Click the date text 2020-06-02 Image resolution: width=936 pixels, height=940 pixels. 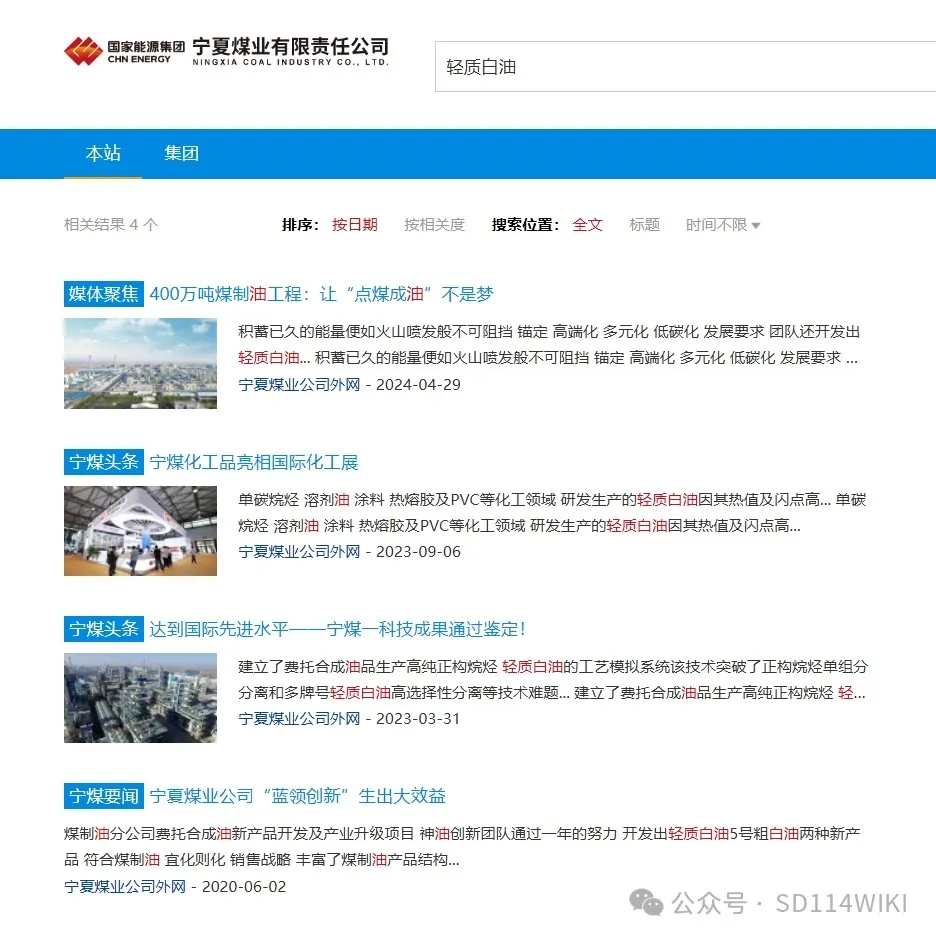coord(244,886)
